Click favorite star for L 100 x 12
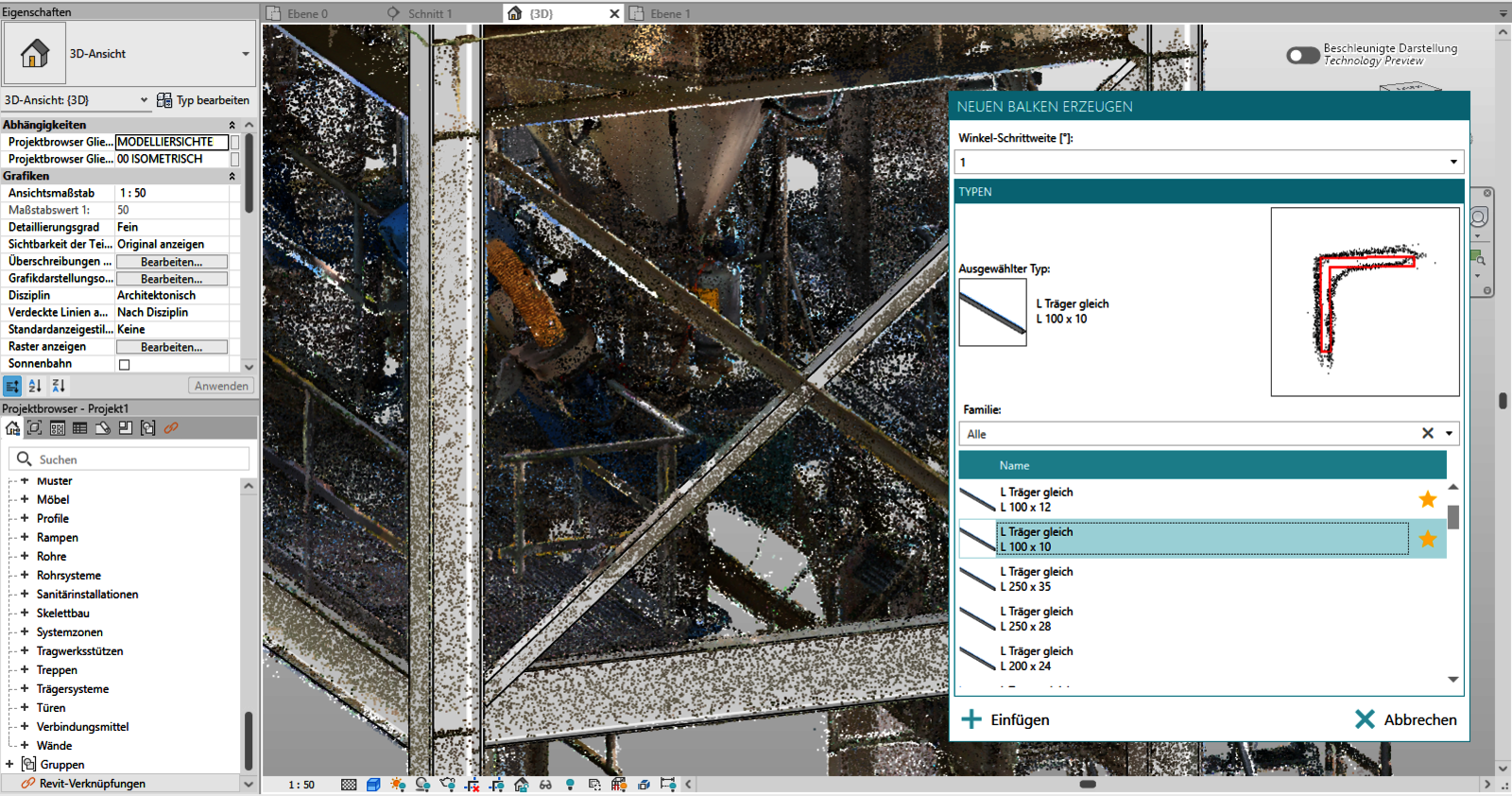Screen dimensions: 1512x796 coord(1427,499)
